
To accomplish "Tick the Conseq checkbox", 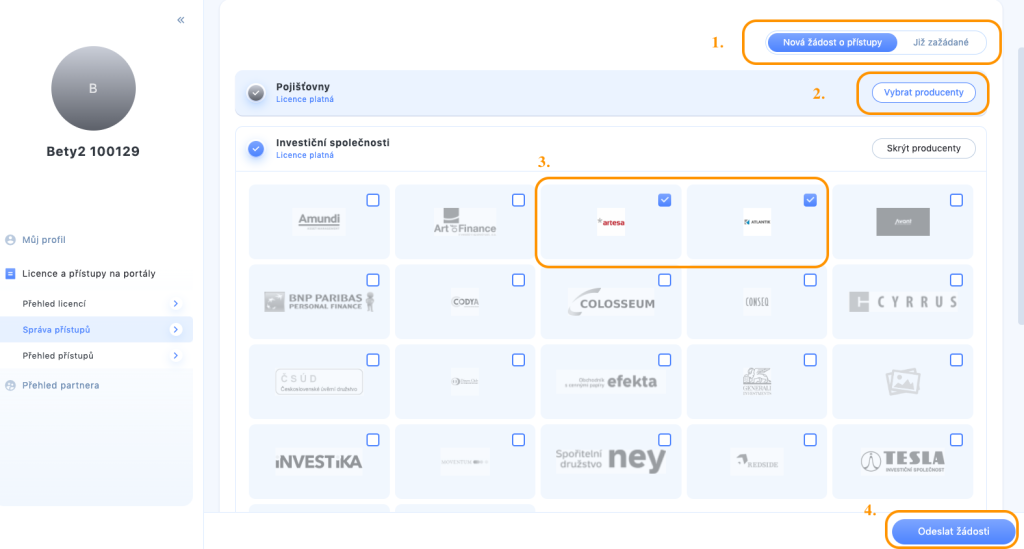I will [810, 280].
